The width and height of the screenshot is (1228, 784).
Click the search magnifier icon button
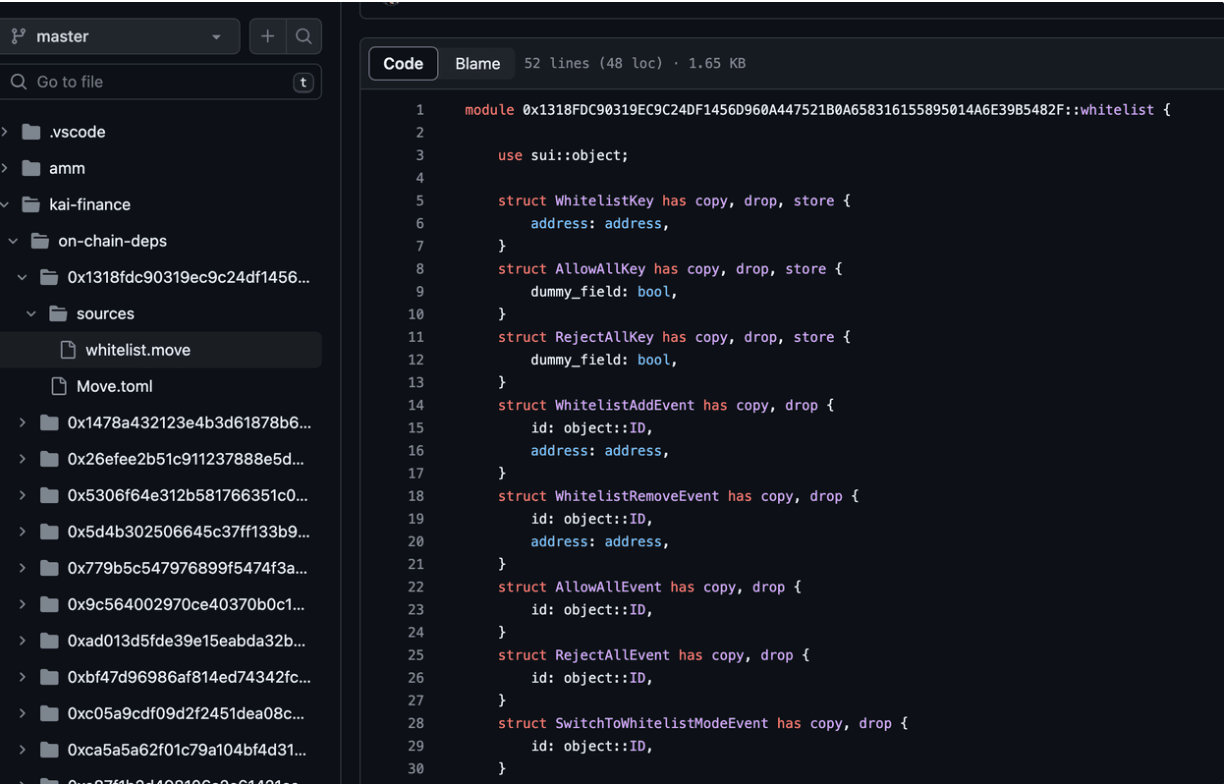pos(303,37)
